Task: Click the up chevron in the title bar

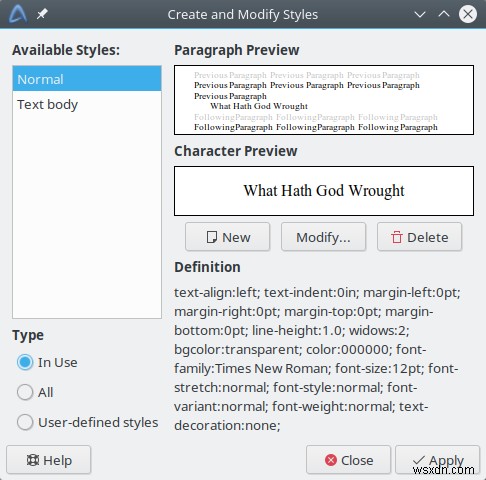Action: 444,14
